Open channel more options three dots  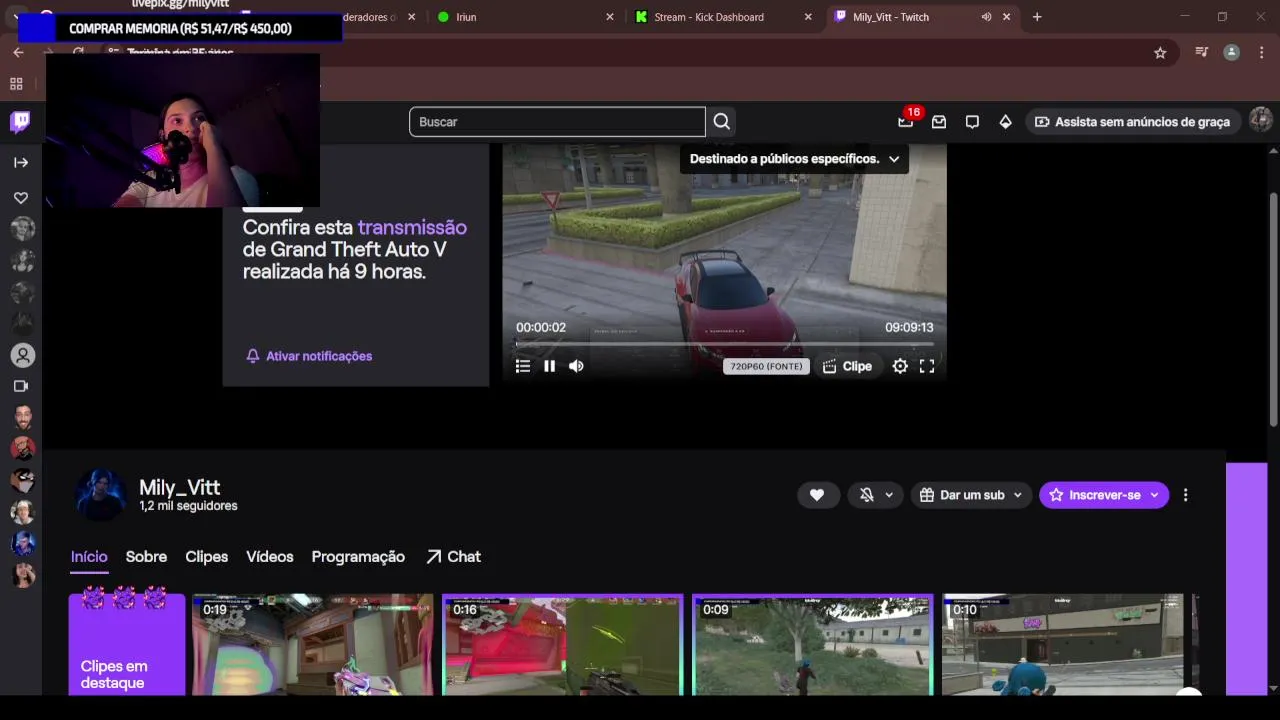[1185, 495]
